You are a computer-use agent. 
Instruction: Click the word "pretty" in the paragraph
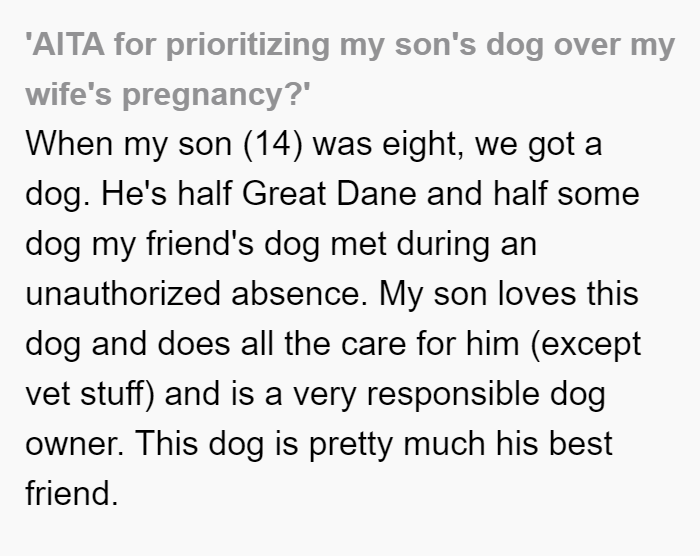[350, 445]
